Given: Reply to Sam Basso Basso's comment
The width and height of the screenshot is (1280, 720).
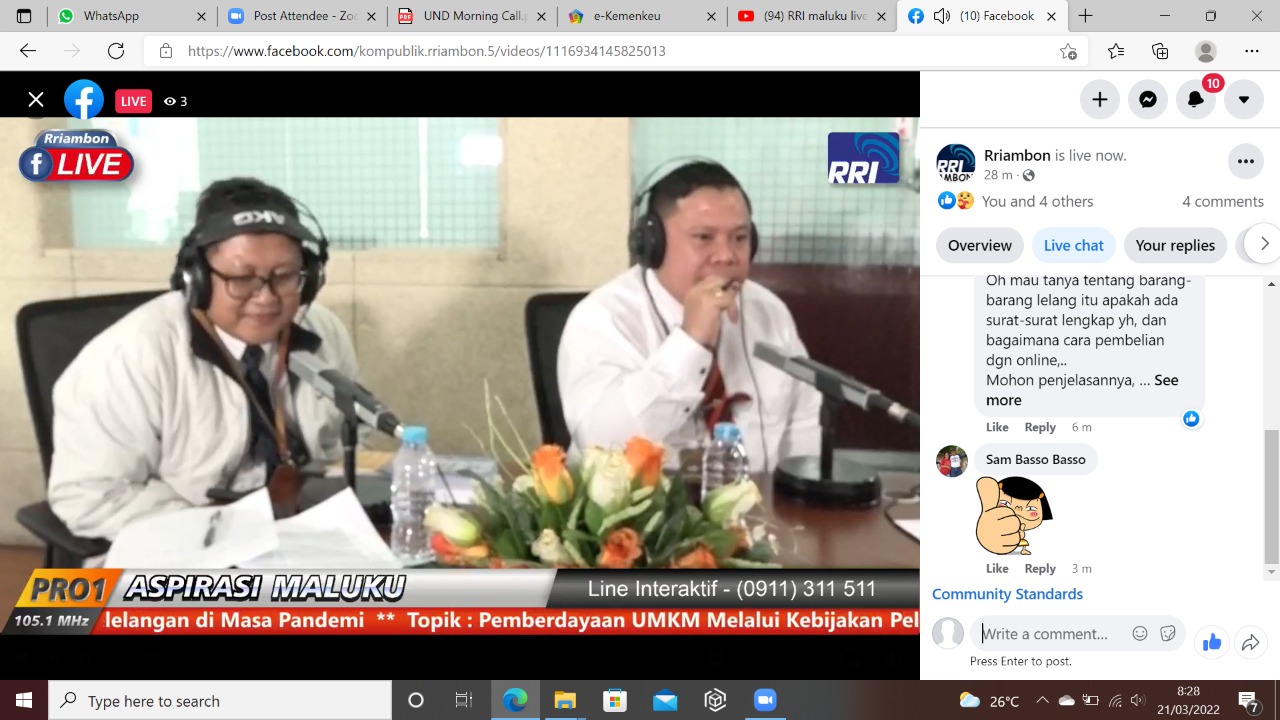Looking at the screenshot, I should (x=1040, y=568).
